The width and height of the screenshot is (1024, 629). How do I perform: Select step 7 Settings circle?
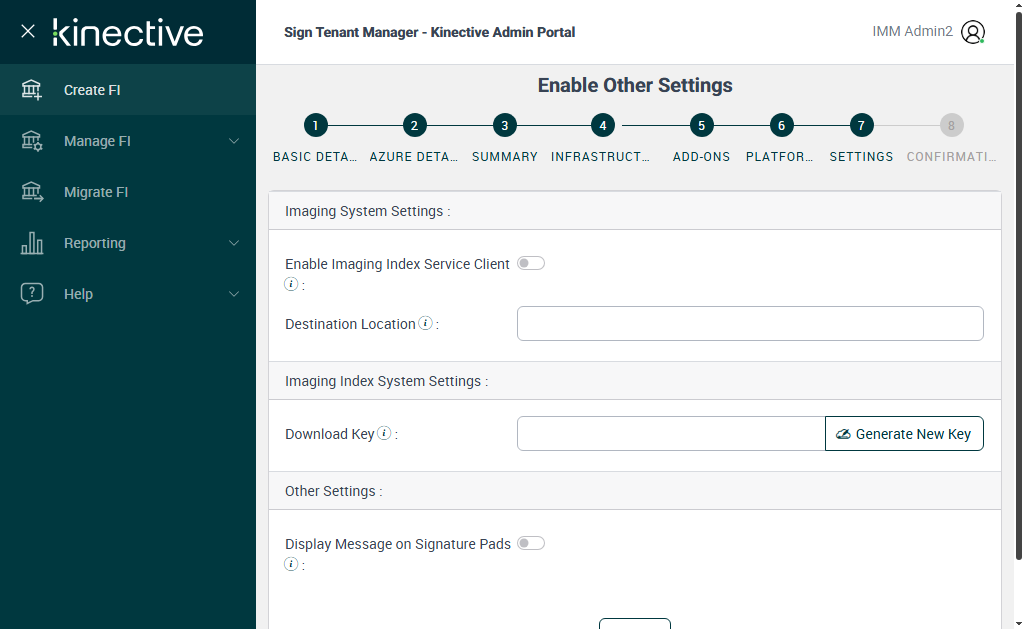coord(861,125)
